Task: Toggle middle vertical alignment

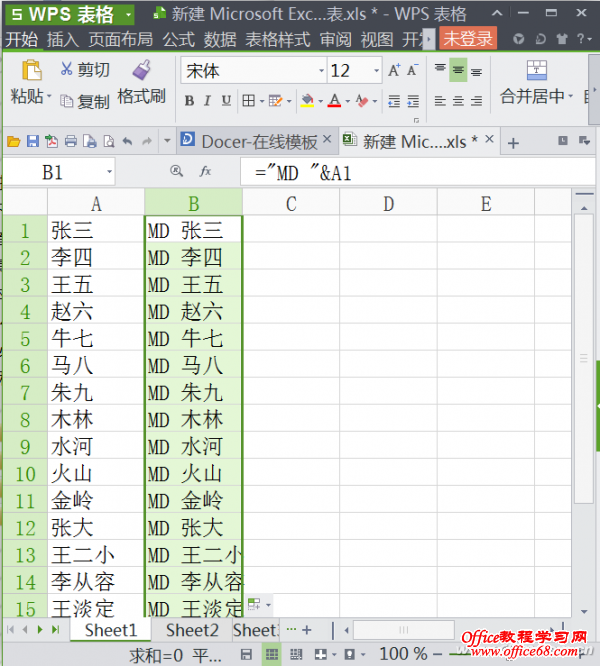Action: click(x=458, y=70)
